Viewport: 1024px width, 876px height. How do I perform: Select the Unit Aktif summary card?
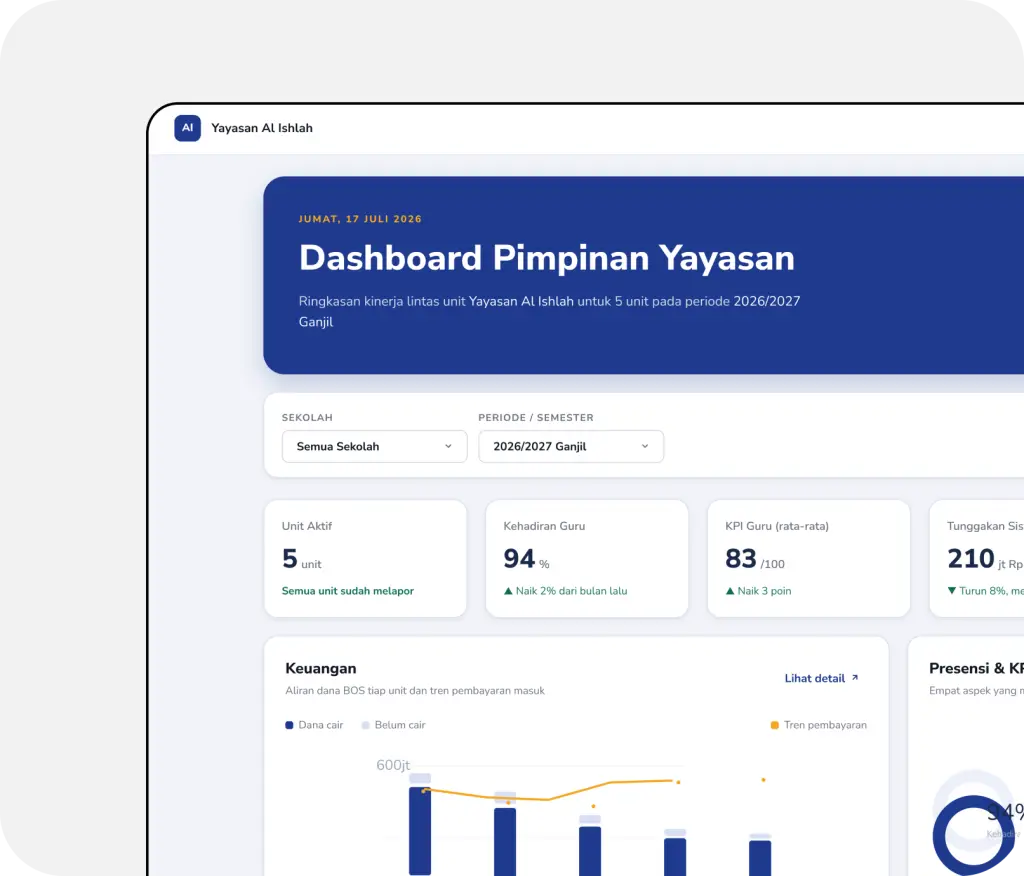(365, 559)
